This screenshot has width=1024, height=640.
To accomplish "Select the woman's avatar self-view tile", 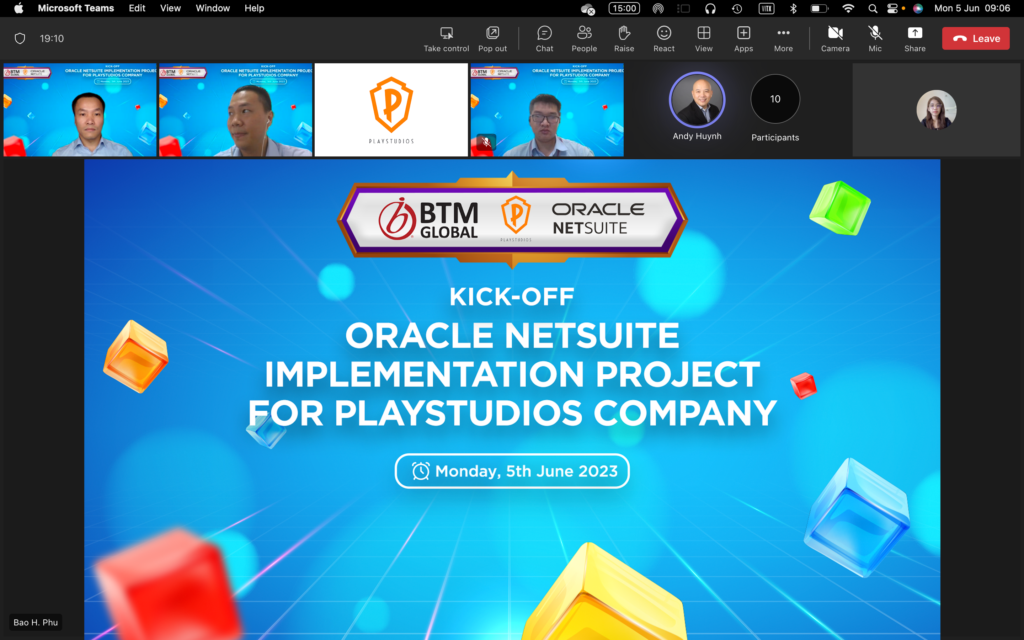I will coord(936,110).
